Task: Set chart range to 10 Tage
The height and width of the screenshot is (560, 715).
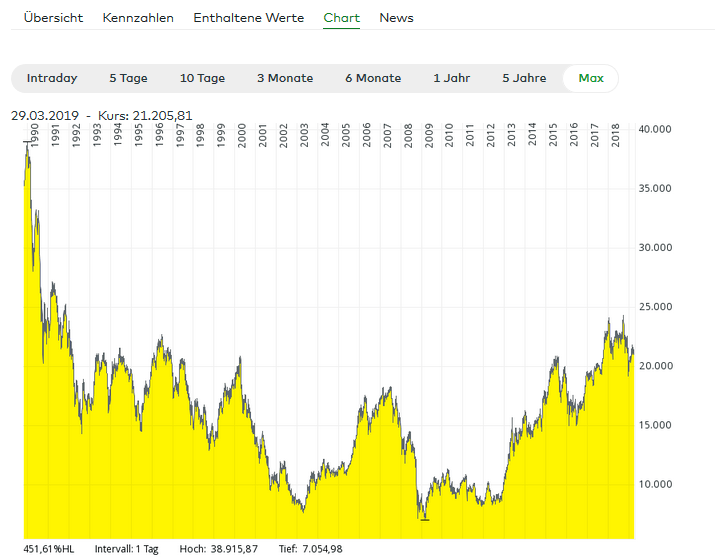Action: 202,78
